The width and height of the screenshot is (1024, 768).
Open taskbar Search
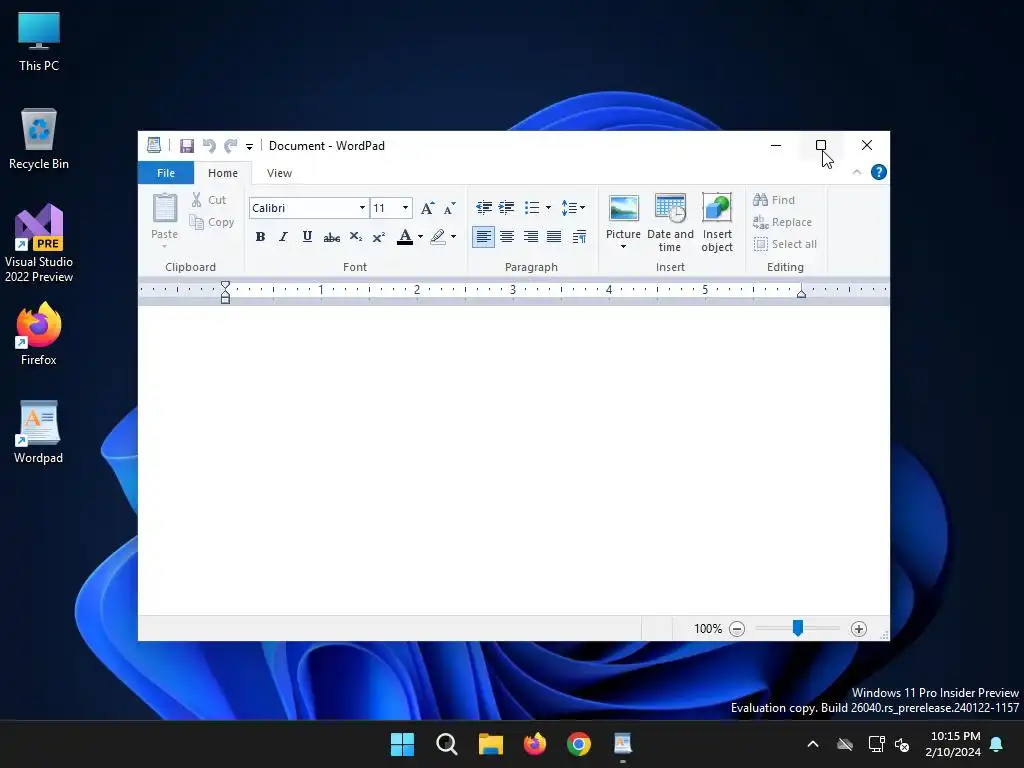coord(447,744)
